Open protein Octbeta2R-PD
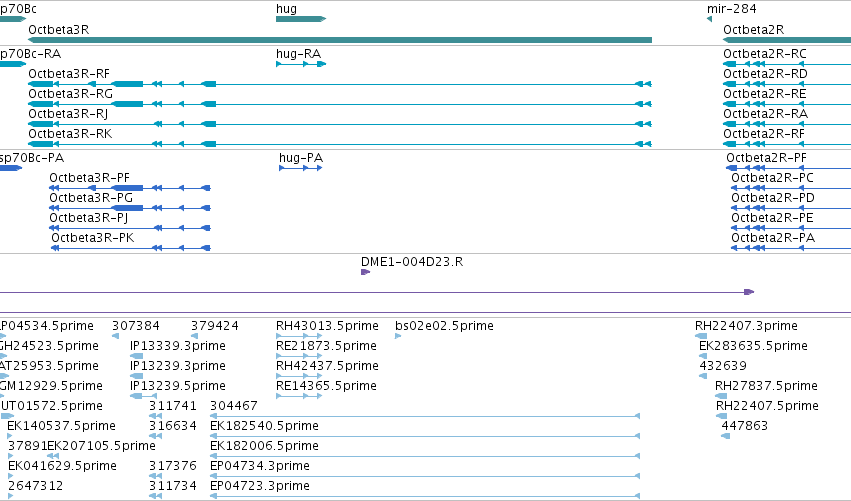The width and height of the screenshot is (851, 501). (773, 198)
